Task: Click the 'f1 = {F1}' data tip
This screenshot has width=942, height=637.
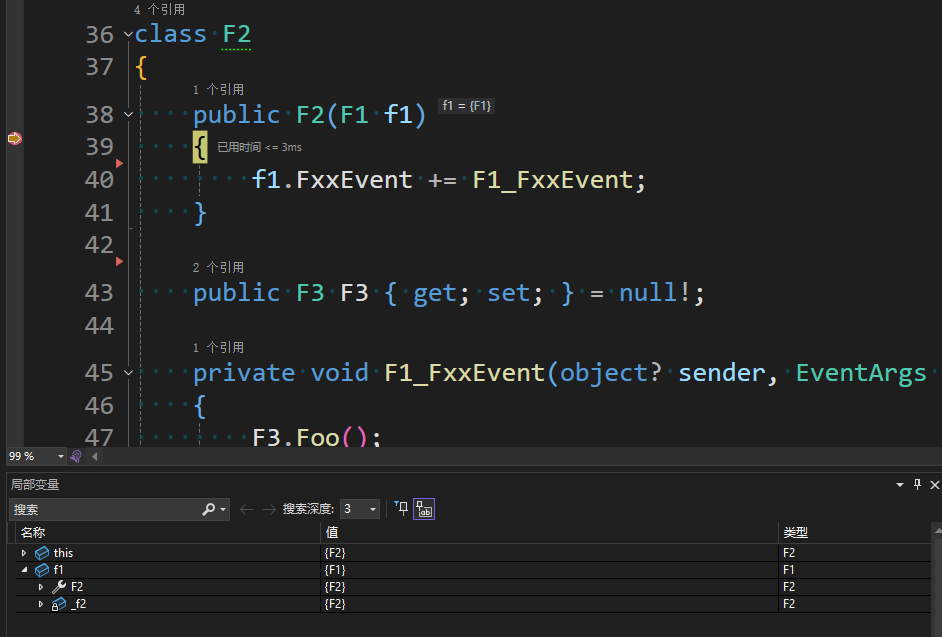Action: coord(467,106)
